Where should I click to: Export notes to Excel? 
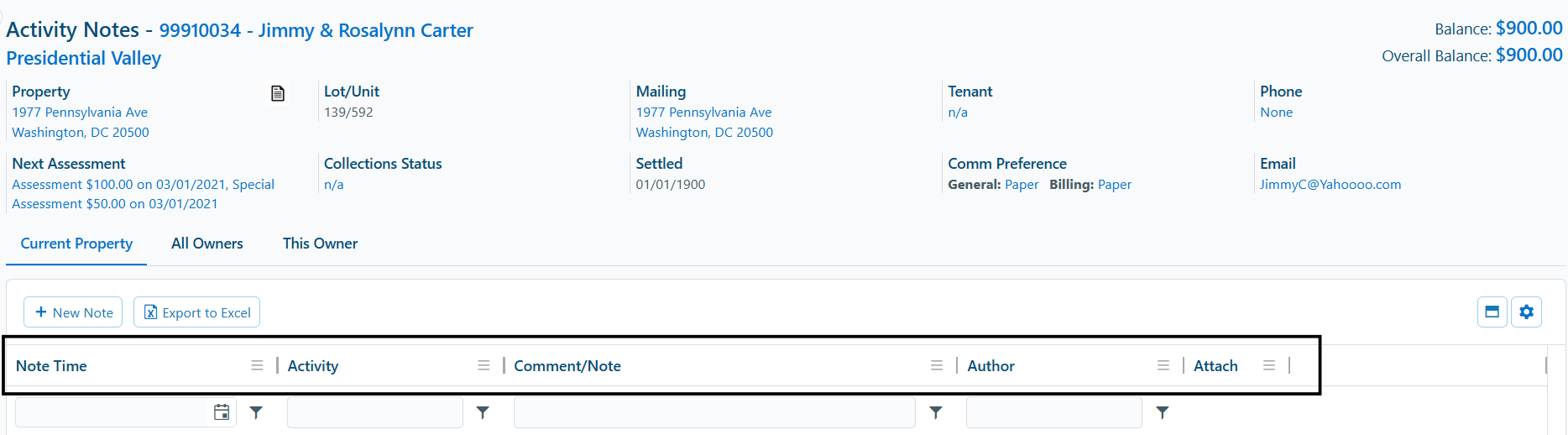[197, 312]
